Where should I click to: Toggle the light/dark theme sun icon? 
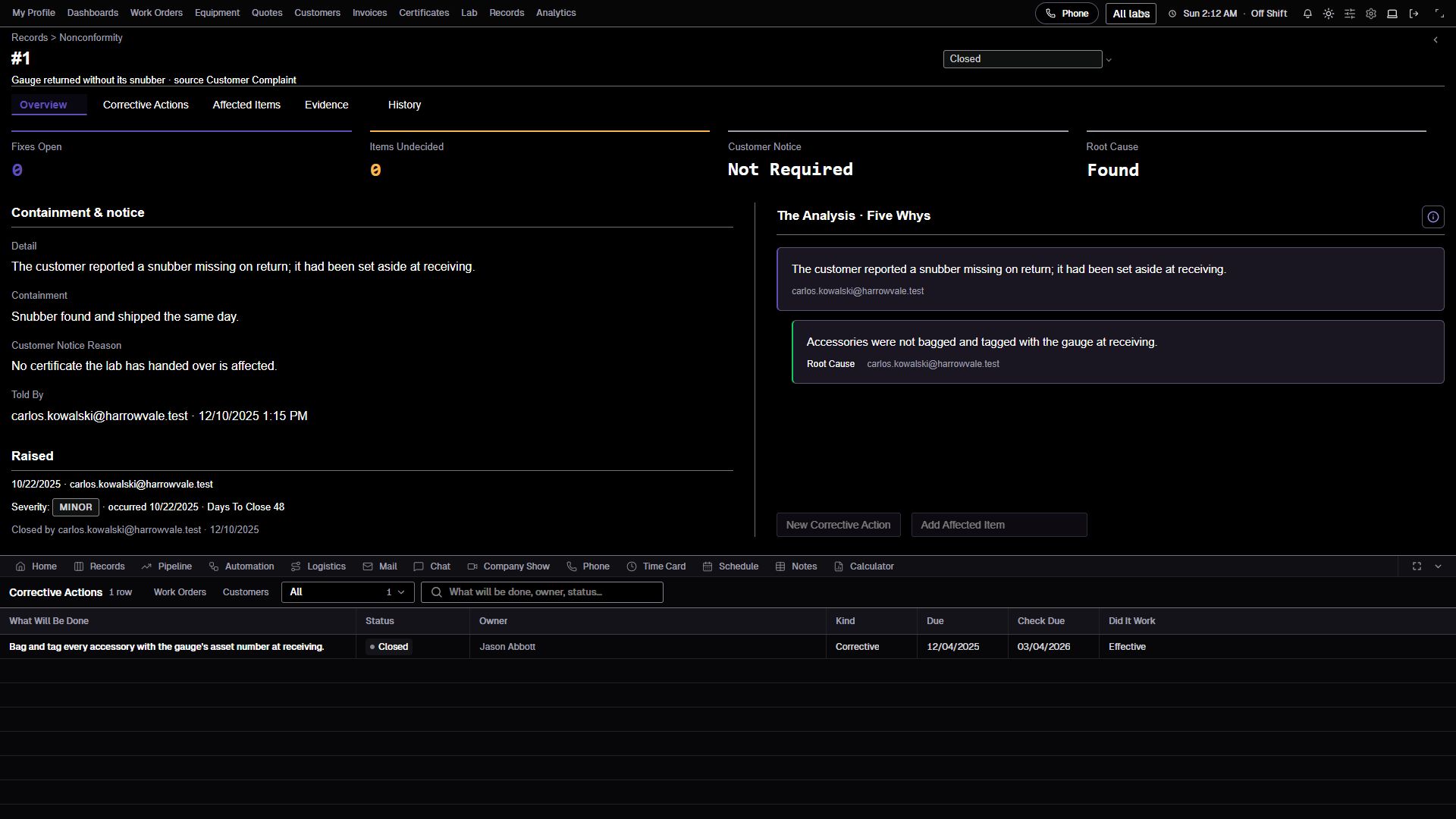pyautogui.click(x=1329, y=14)
